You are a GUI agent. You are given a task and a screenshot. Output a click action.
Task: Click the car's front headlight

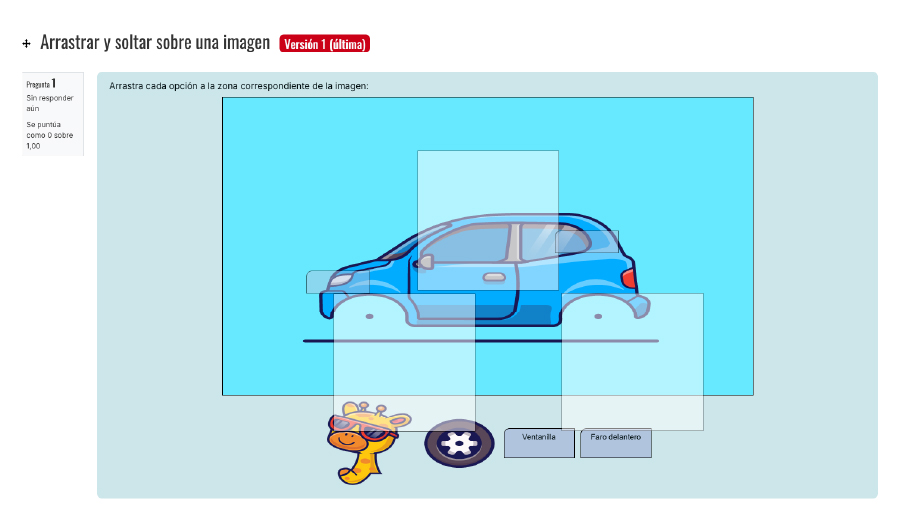(340, 280)
